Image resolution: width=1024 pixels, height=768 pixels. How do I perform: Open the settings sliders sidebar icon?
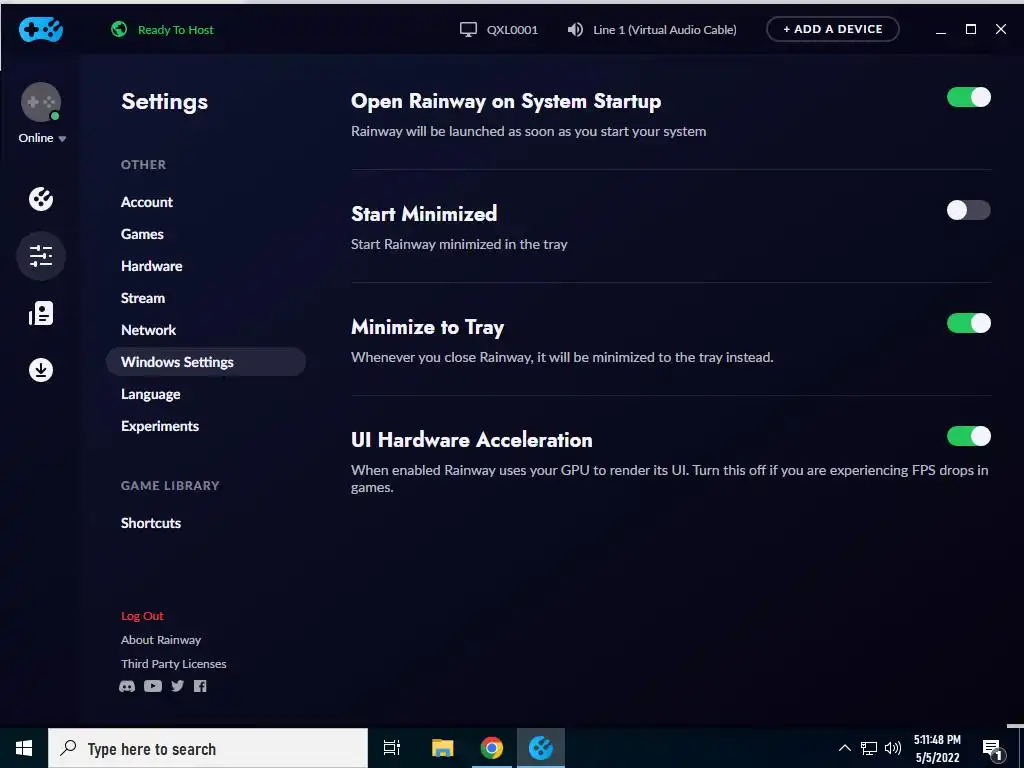(41, 256)
